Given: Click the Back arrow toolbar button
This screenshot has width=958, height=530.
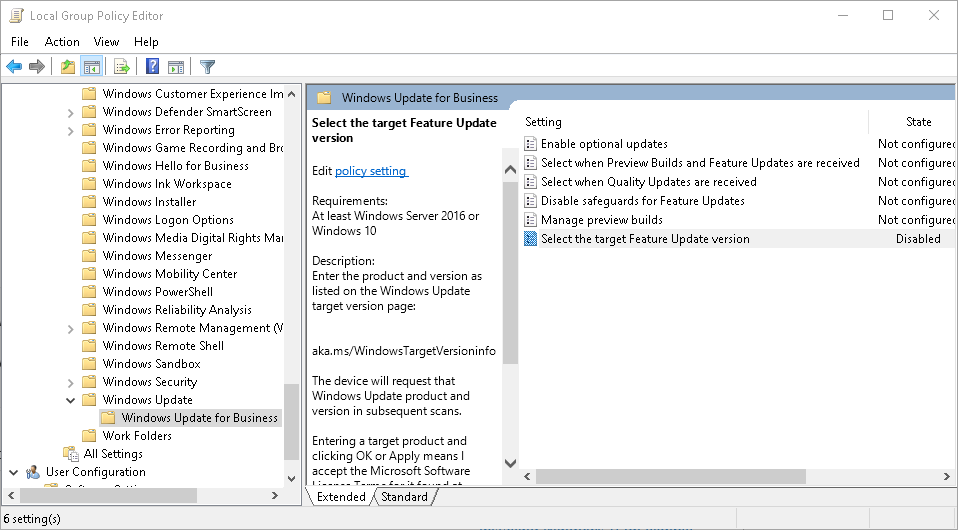Looking at the screenshot, I should point(14,67).
